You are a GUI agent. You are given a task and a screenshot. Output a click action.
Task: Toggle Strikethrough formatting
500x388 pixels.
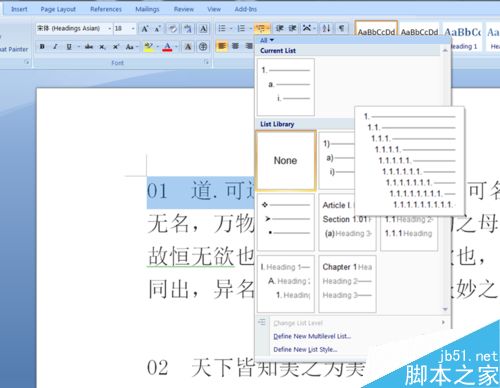coord(89,47)
